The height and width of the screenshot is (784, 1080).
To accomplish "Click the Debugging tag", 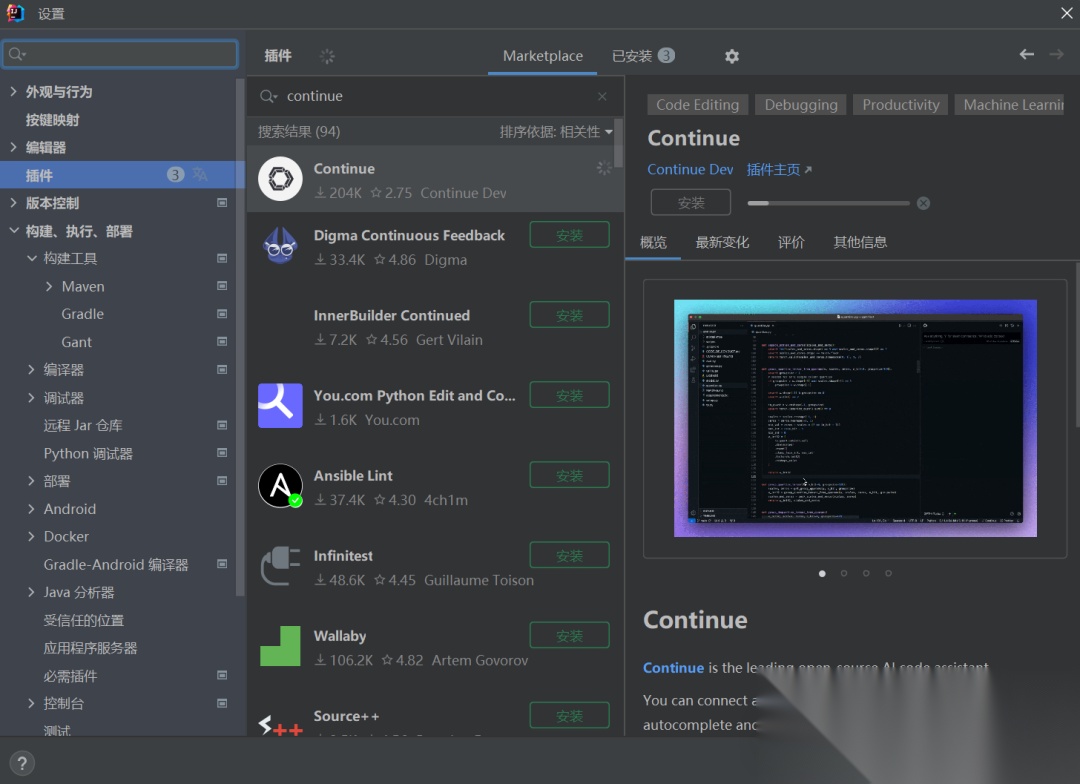I will pyautogui.click(x=801, y=105).
